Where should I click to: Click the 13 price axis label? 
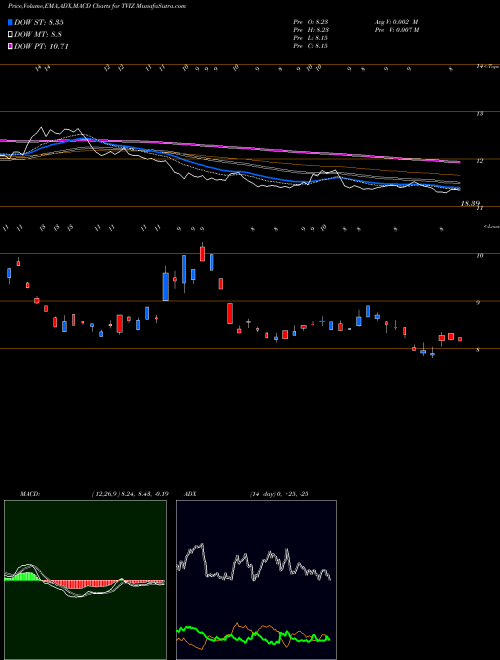(479, 114)
